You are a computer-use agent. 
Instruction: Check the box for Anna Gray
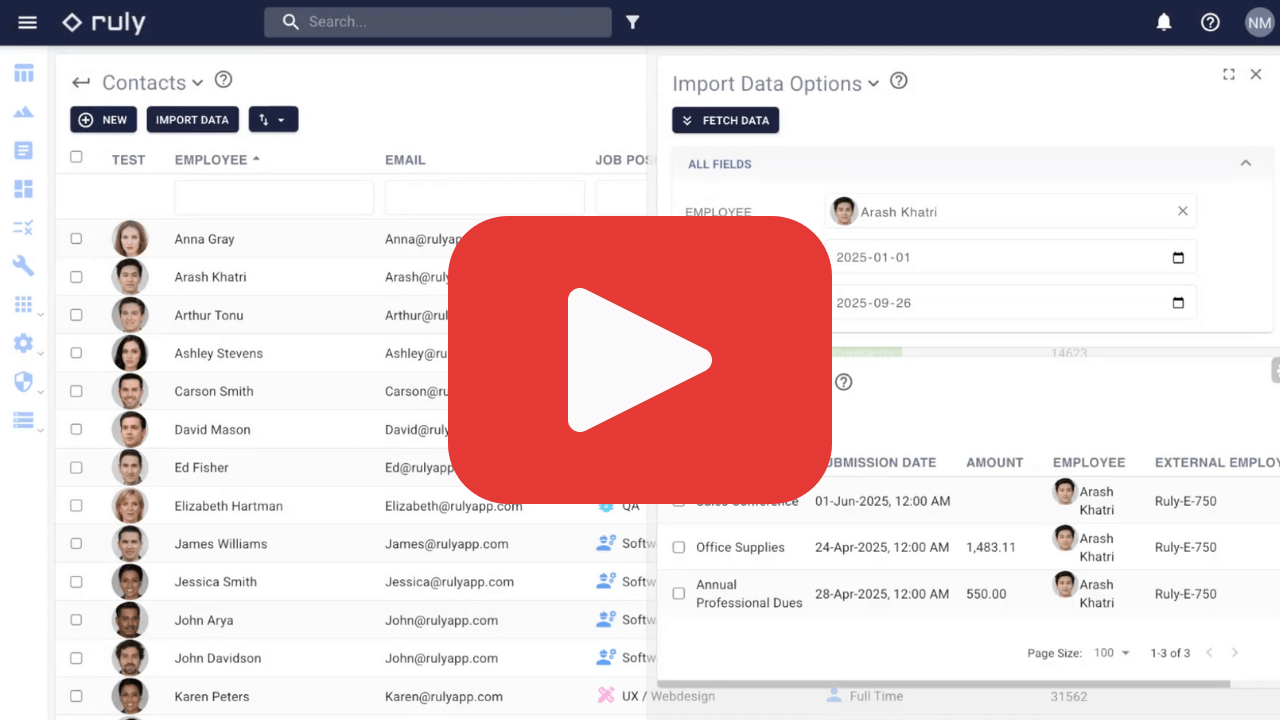coord(76,239)
